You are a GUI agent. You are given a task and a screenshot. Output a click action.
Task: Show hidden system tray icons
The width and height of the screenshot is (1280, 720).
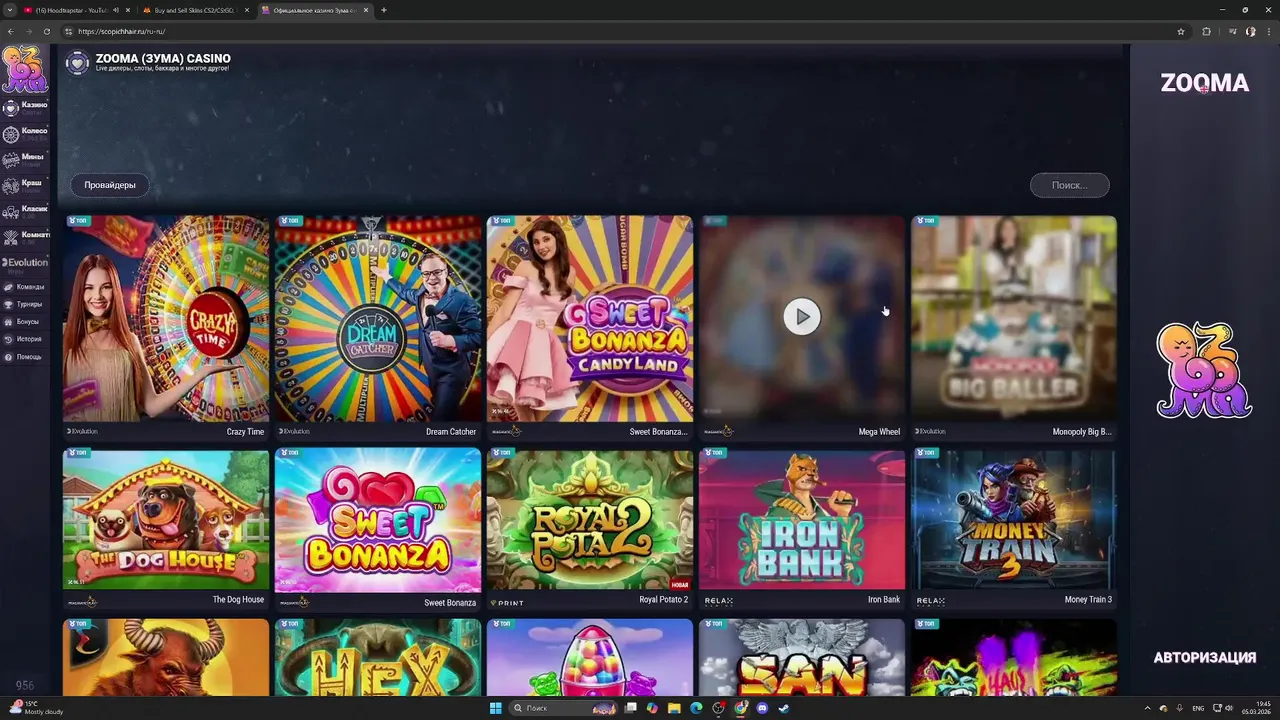point(1147,708)
